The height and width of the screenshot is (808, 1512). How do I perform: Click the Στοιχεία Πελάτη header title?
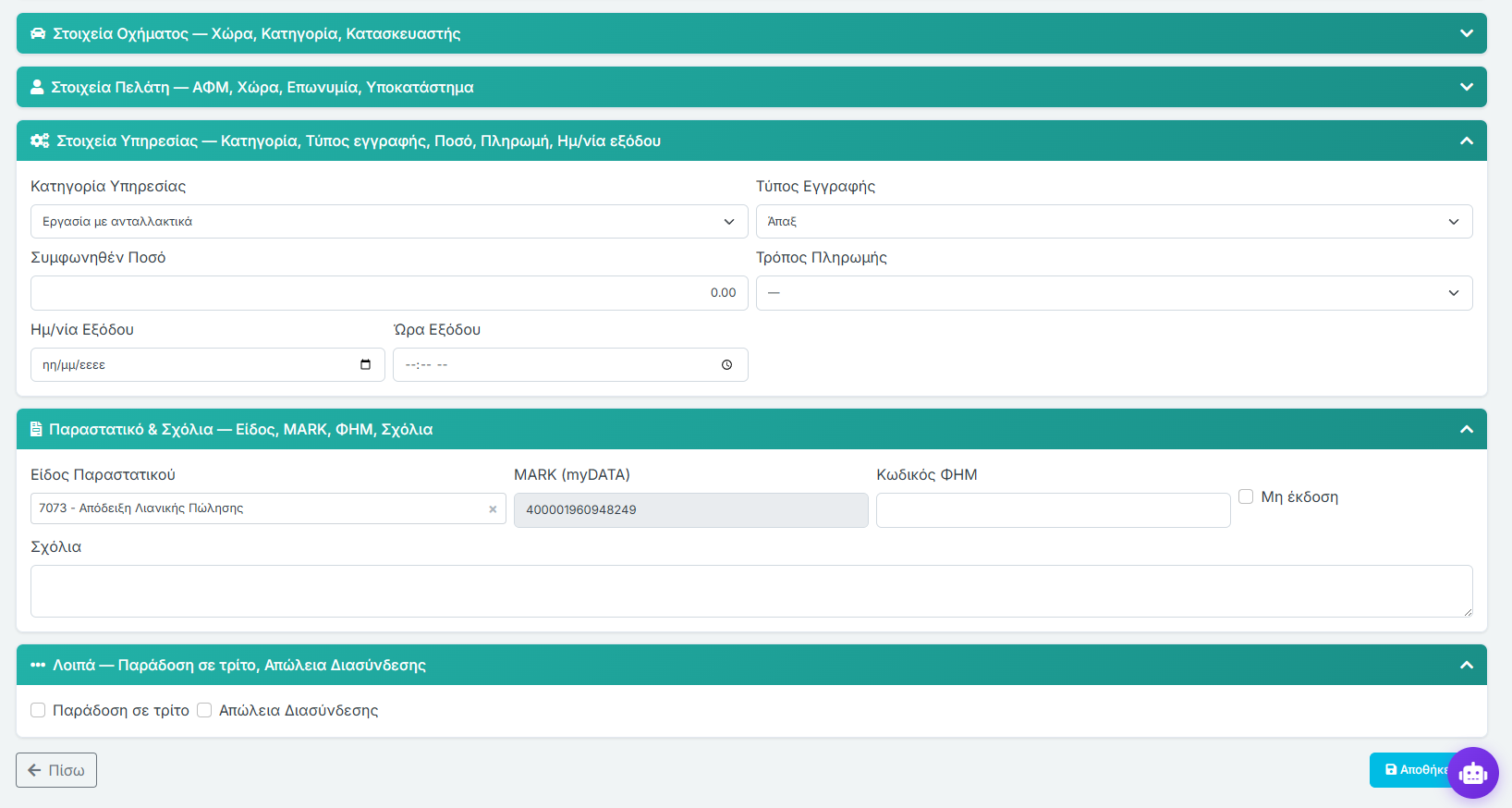(262, 87)
